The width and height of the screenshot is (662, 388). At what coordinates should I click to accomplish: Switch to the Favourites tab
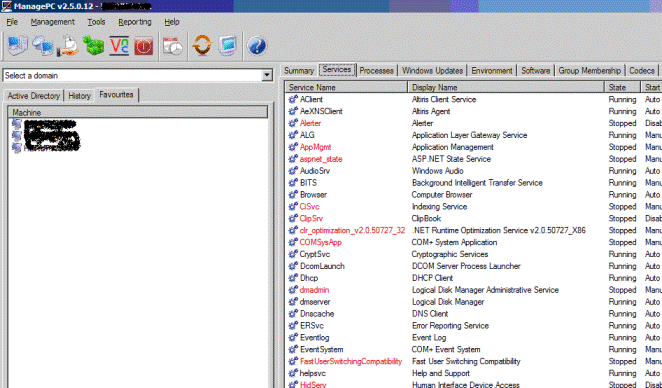(x=117, y=95)
